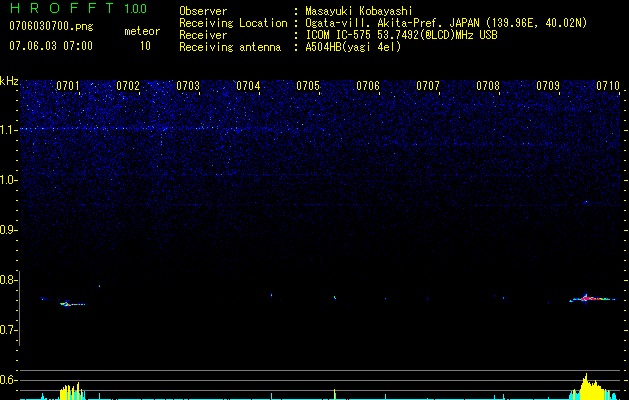Click the yellow power peak near 0710

pos(592,387)
